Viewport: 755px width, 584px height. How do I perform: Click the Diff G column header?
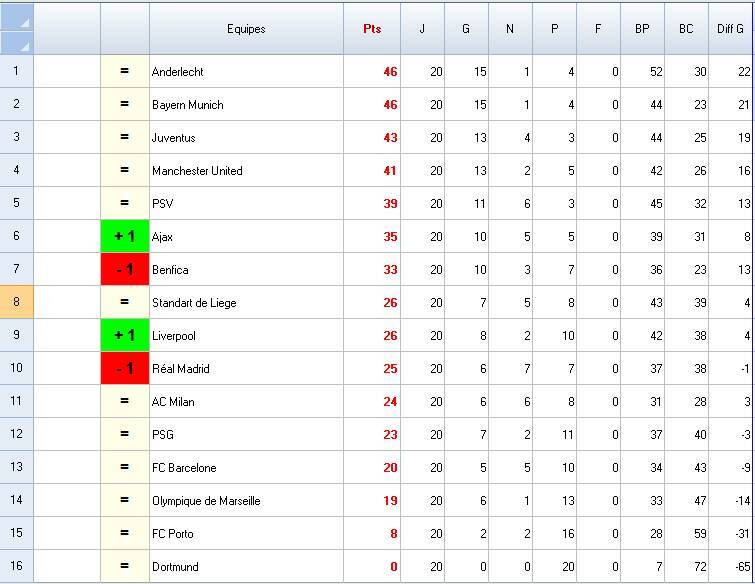731,29
